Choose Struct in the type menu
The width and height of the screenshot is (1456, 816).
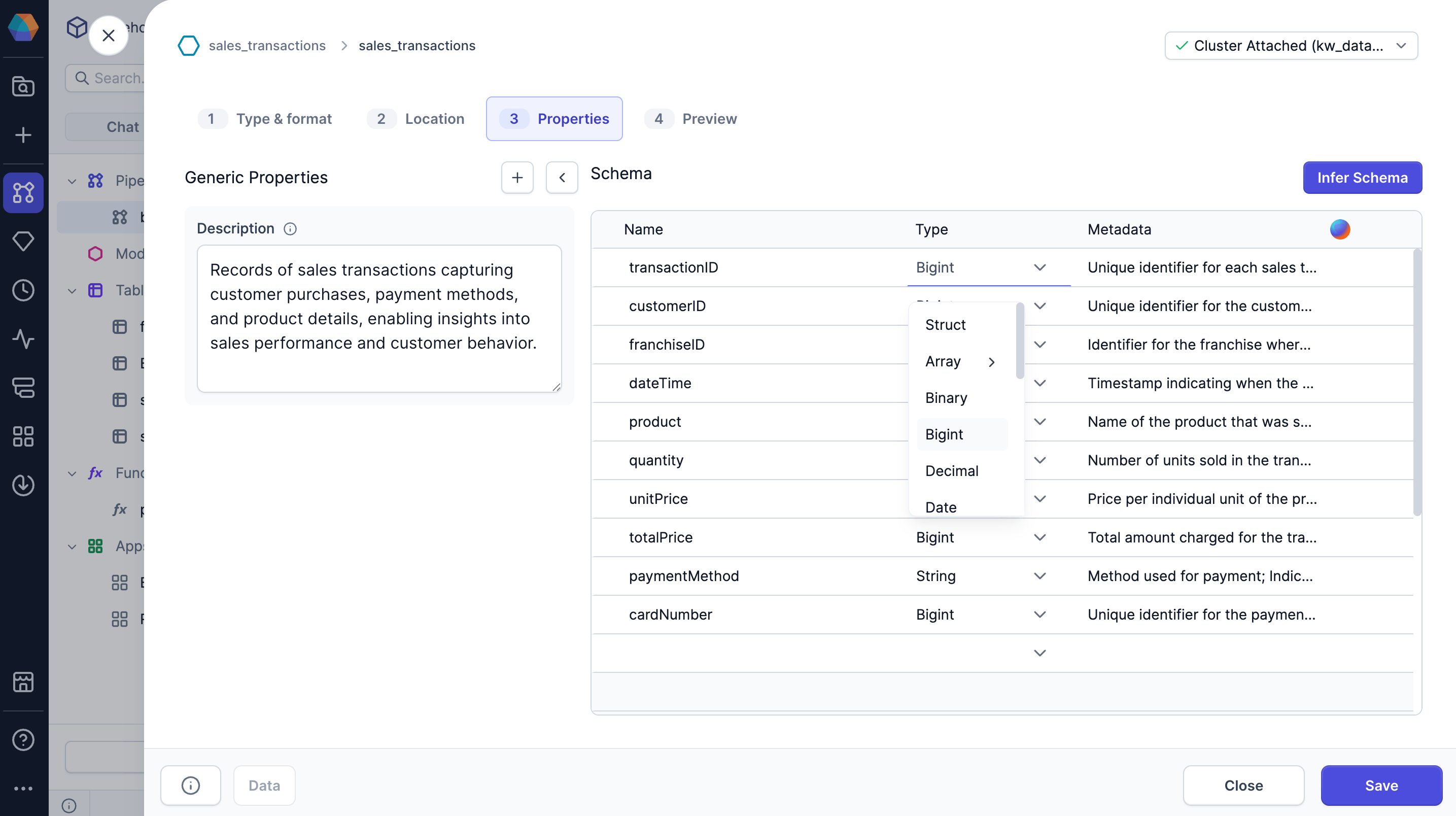(x=945, y=325)
